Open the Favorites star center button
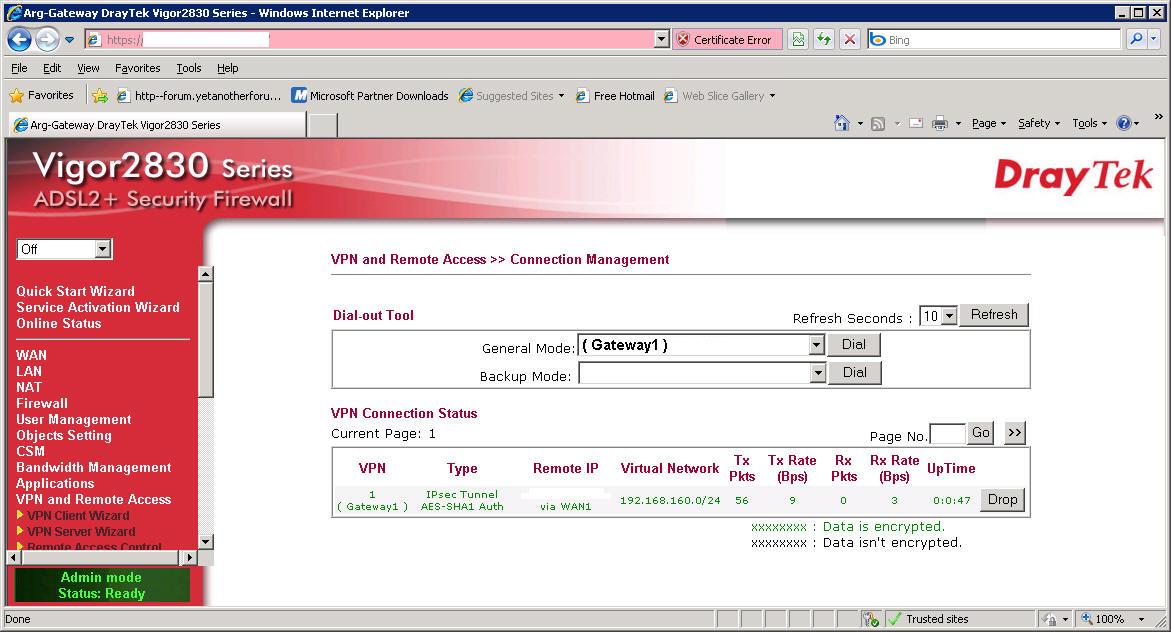The width and height of the screenshot is (1171, 632). (42, 96)
